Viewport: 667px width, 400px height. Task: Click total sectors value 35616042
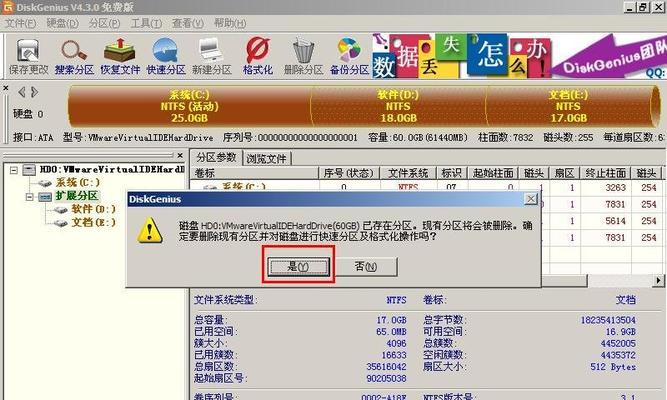point(386,367)
